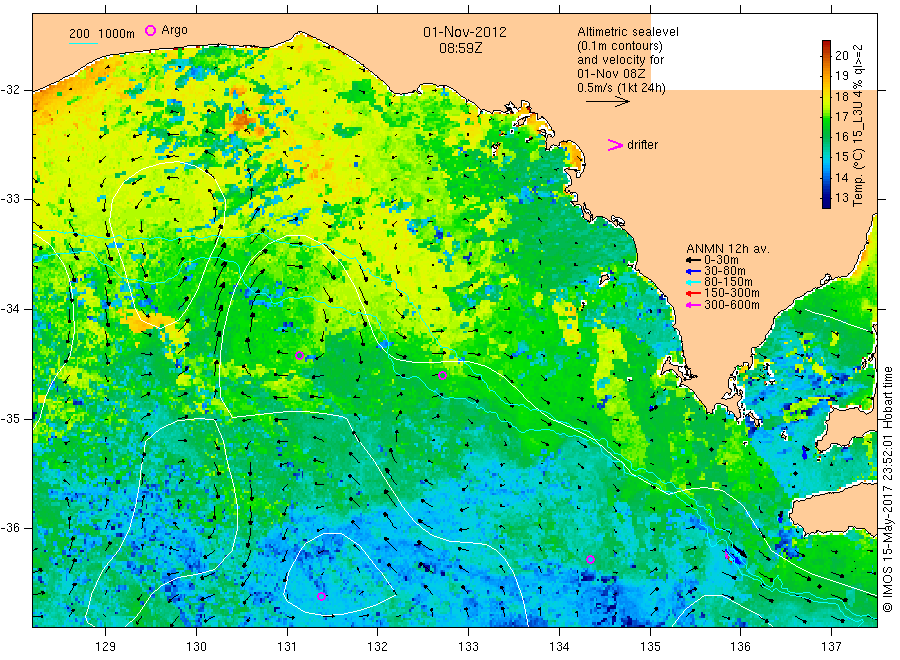Screen dimensions: 900x660
Task: Click Argo float marker near 131°E, 34.4°S
Action: pos(299,356)
